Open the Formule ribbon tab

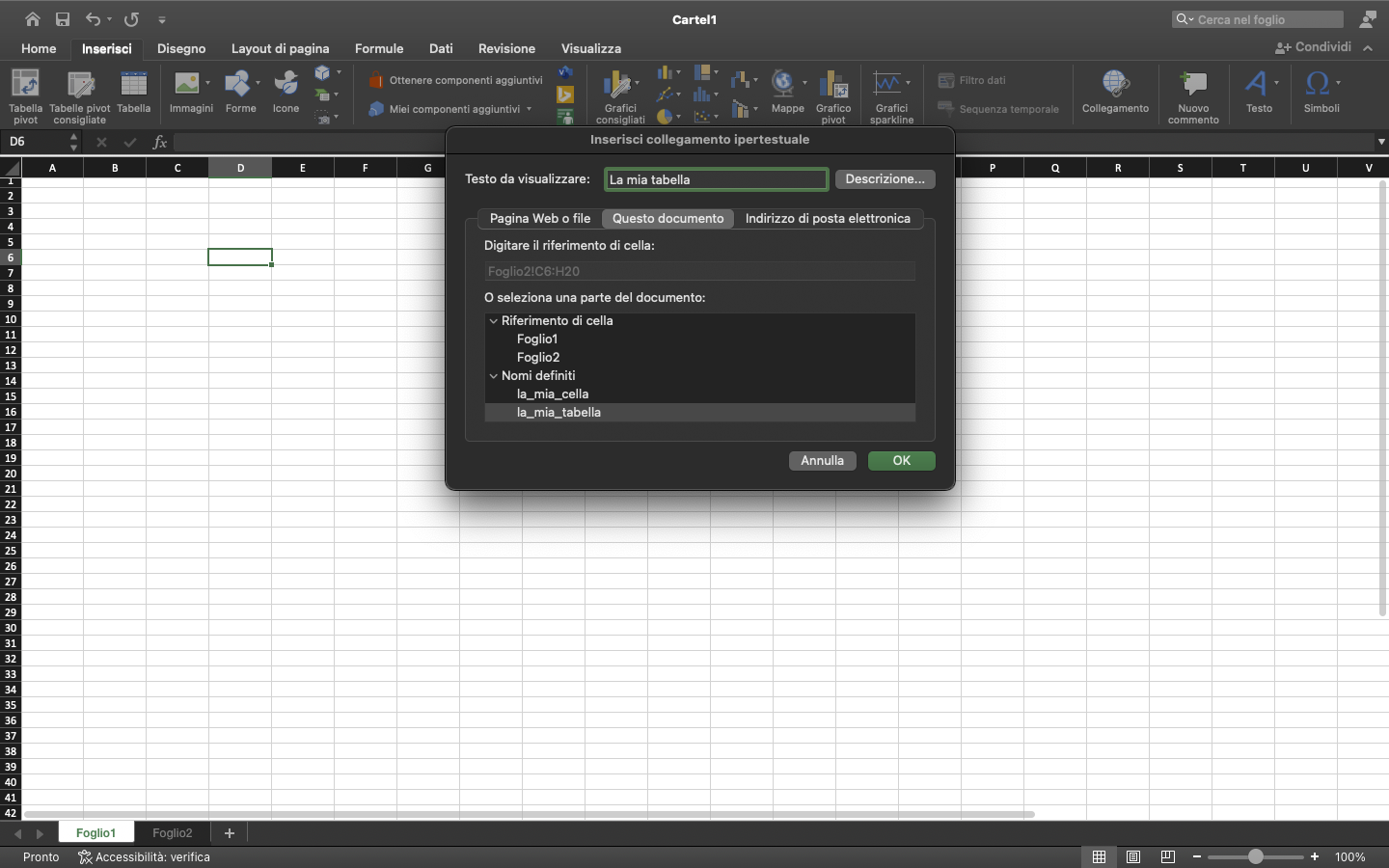point(378,48)
